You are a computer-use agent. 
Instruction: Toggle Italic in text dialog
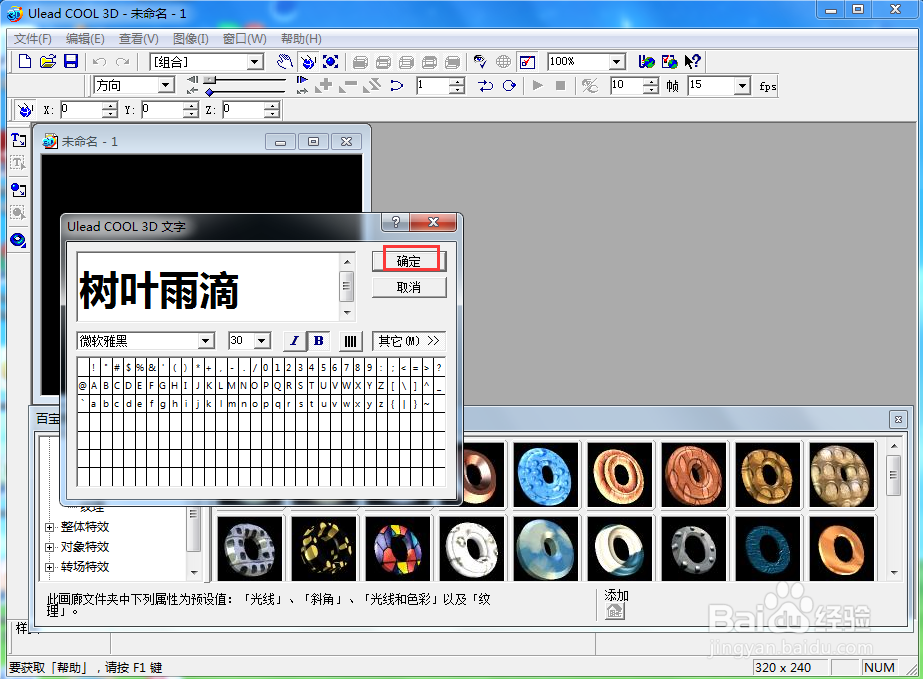tap(295, 341)
